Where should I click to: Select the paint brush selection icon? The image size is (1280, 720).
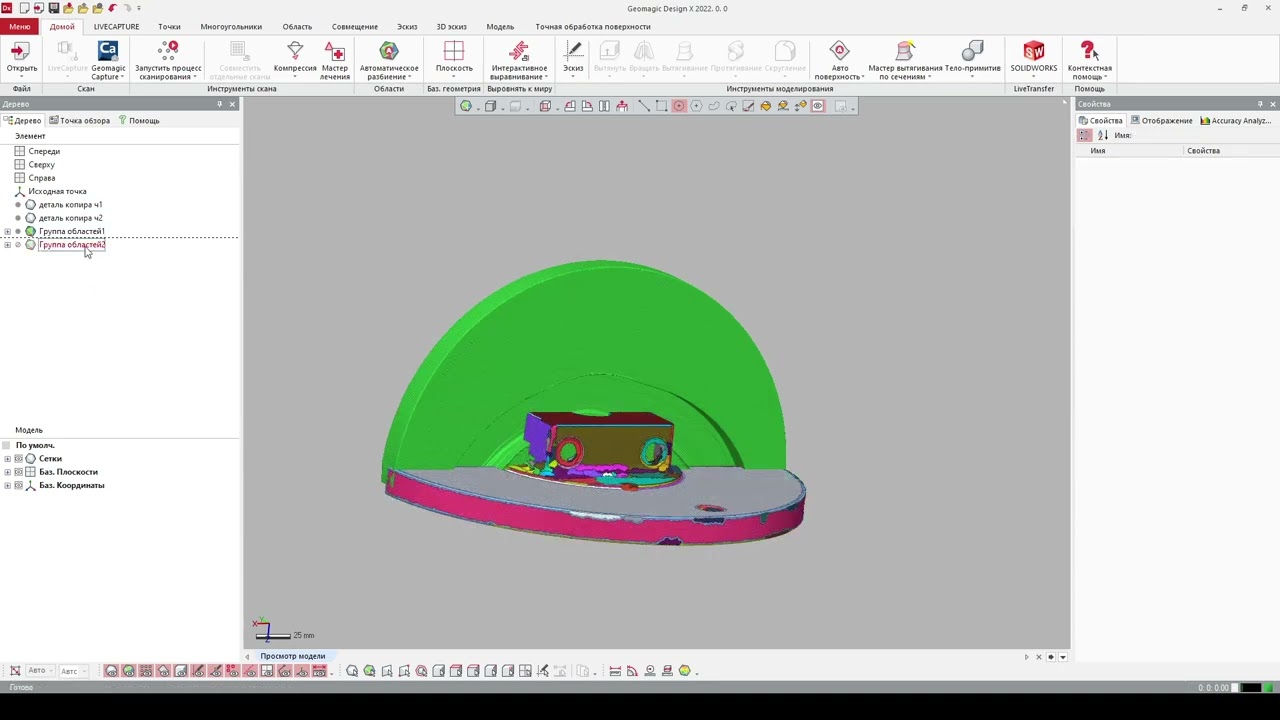pos(748,106)
